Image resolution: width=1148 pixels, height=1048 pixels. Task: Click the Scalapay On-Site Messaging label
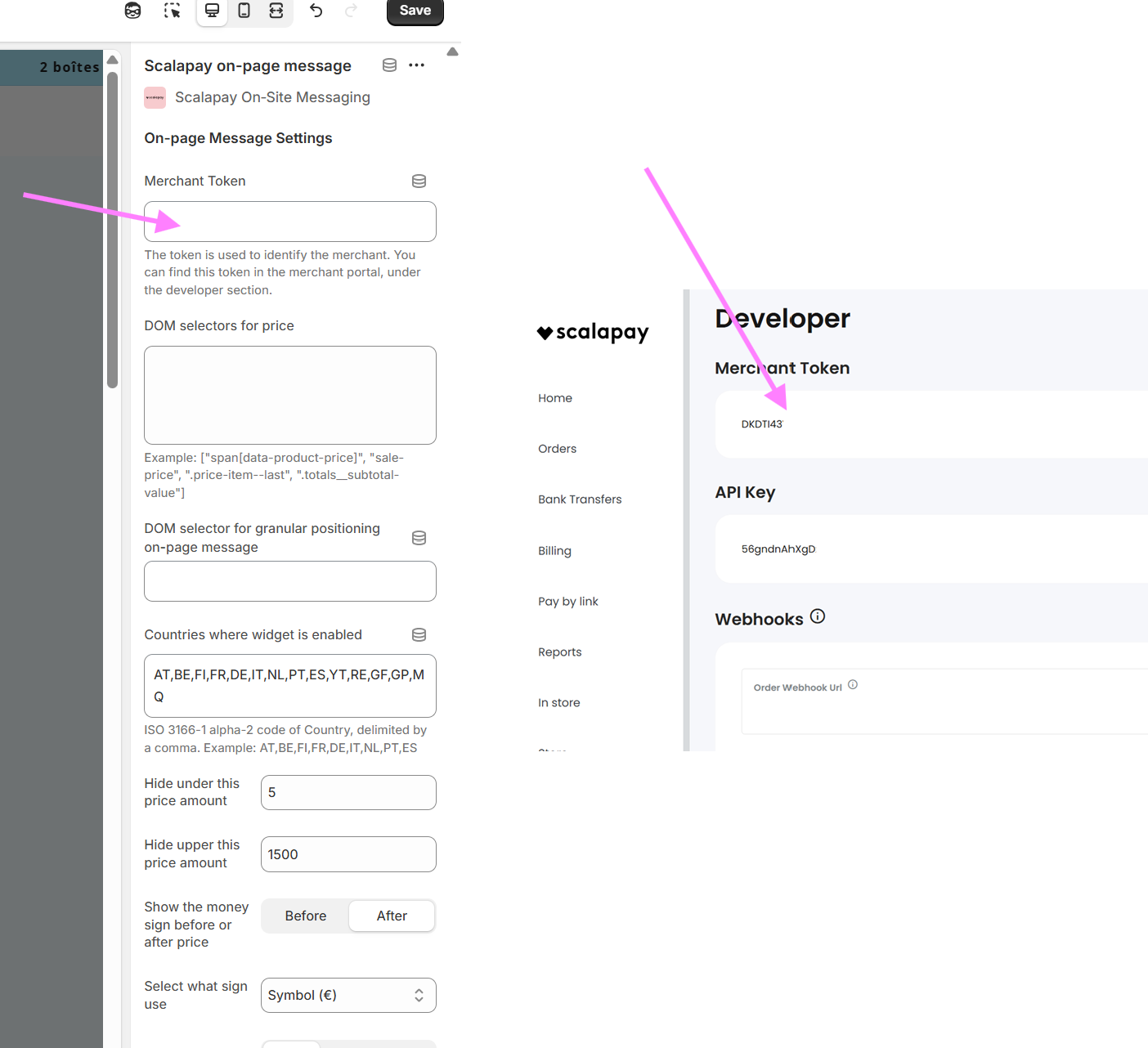point(272,97)
